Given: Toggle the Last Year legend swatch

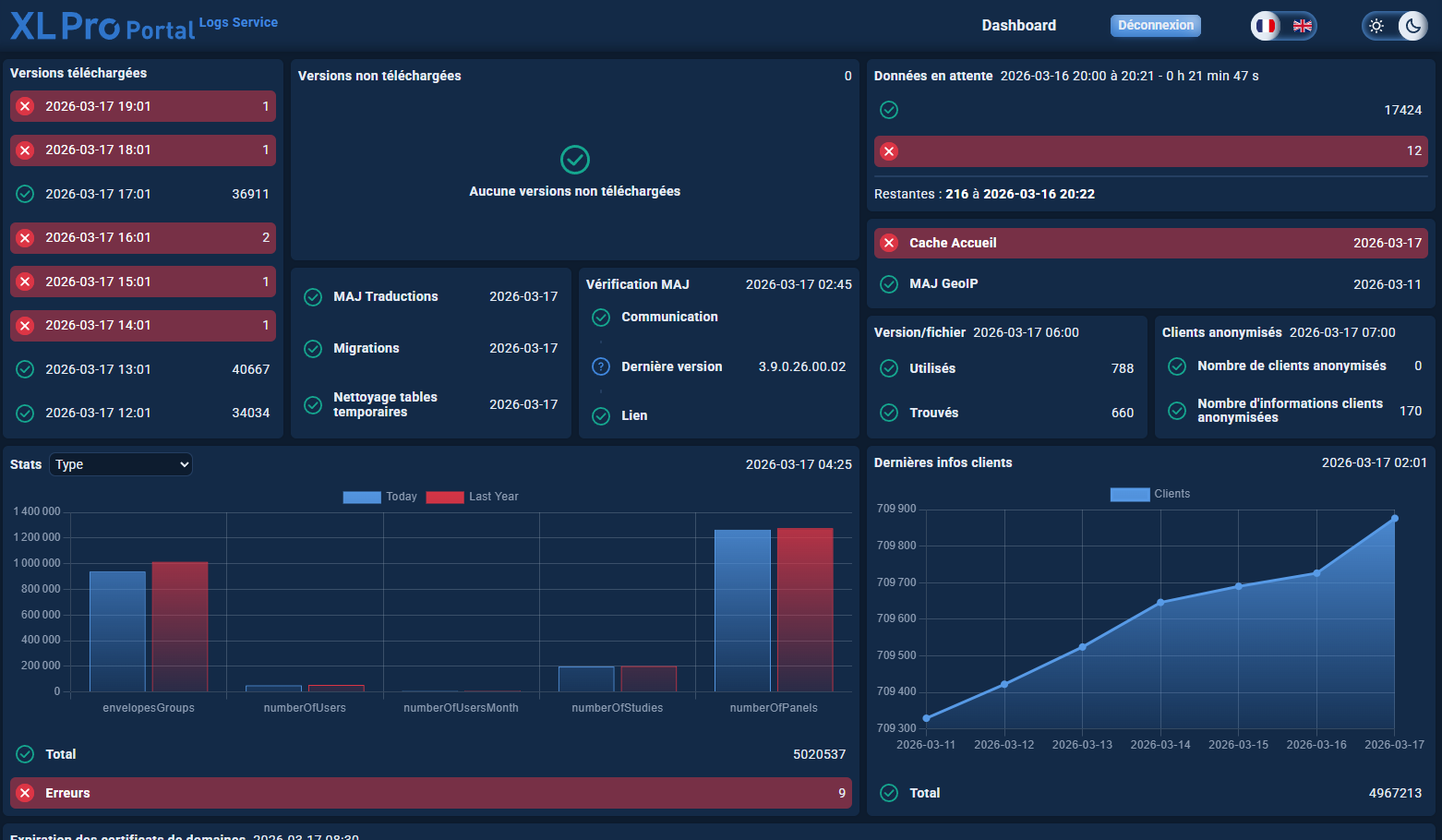Looking at the screenshot, I should pyautogui.click(x=445, y=497).
